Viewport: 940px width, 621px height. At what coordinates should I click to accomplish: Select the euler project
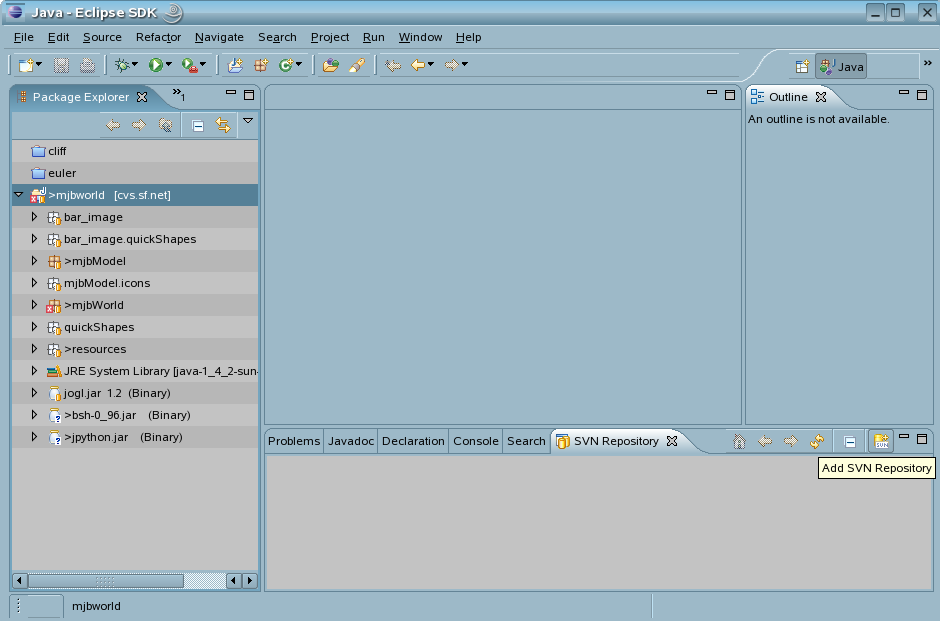pos(135,173)
